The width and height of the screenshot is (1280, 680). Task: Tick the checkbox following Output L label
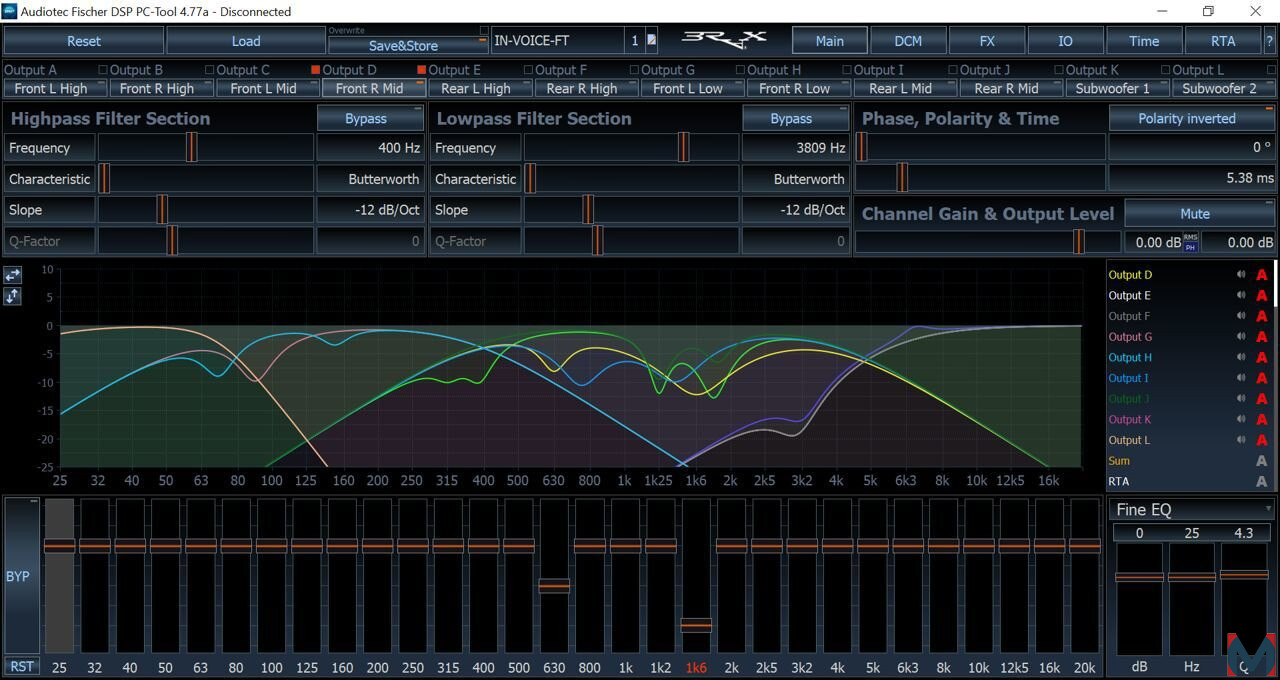[1270, 70]
